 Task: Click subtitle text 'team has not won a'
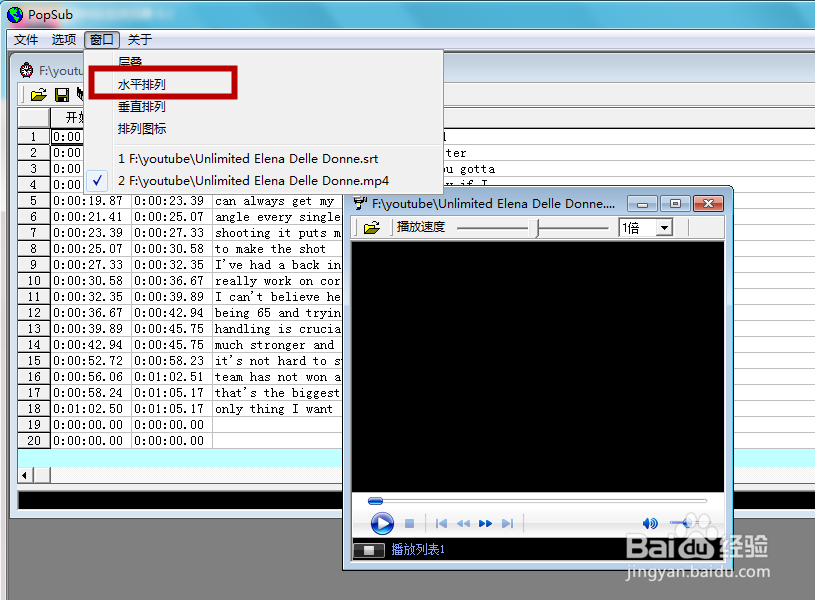point(278,377)
